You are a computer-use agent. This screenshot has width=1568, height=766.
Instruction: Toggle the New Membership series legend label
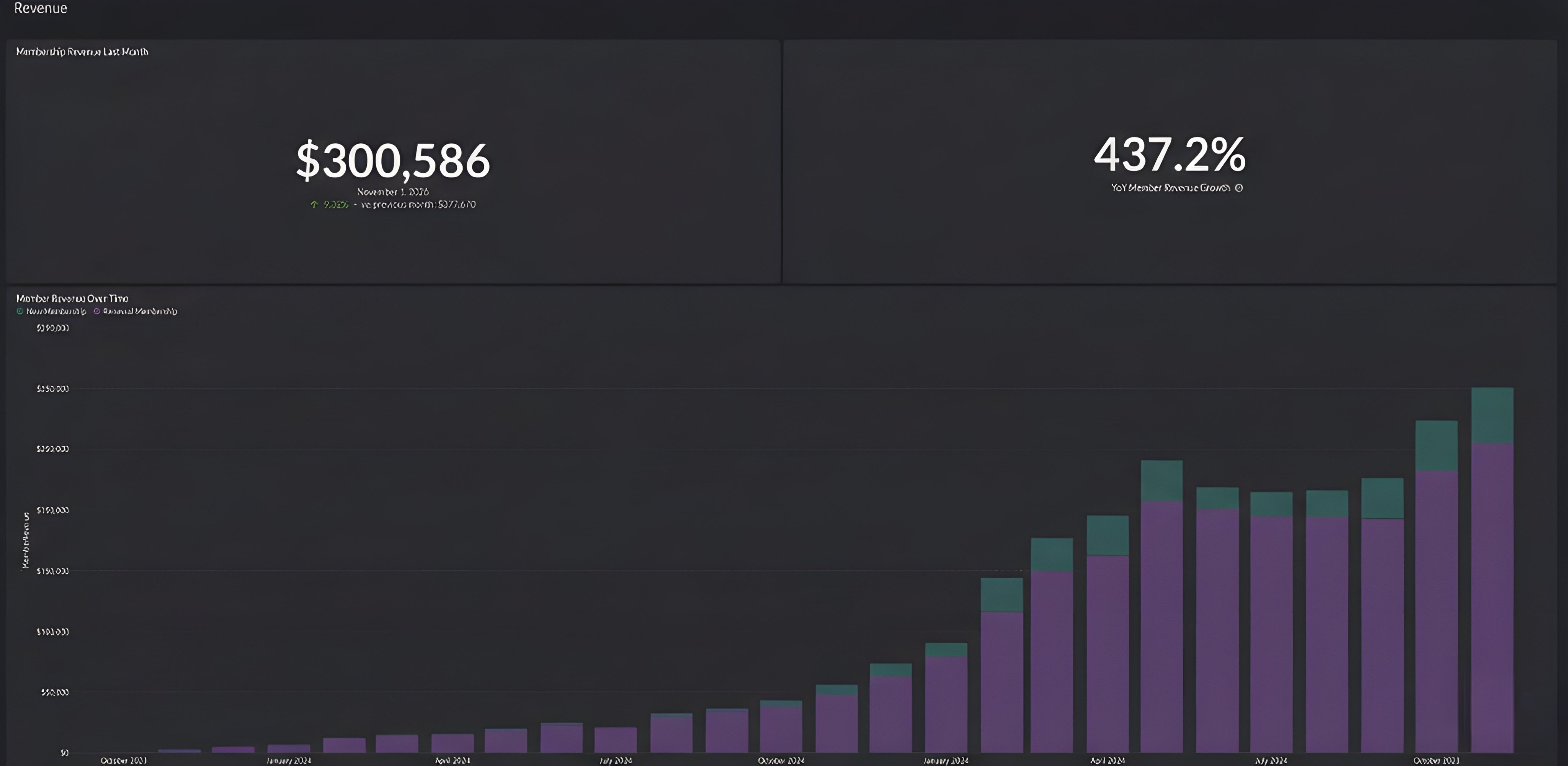[x=56, y=311]
